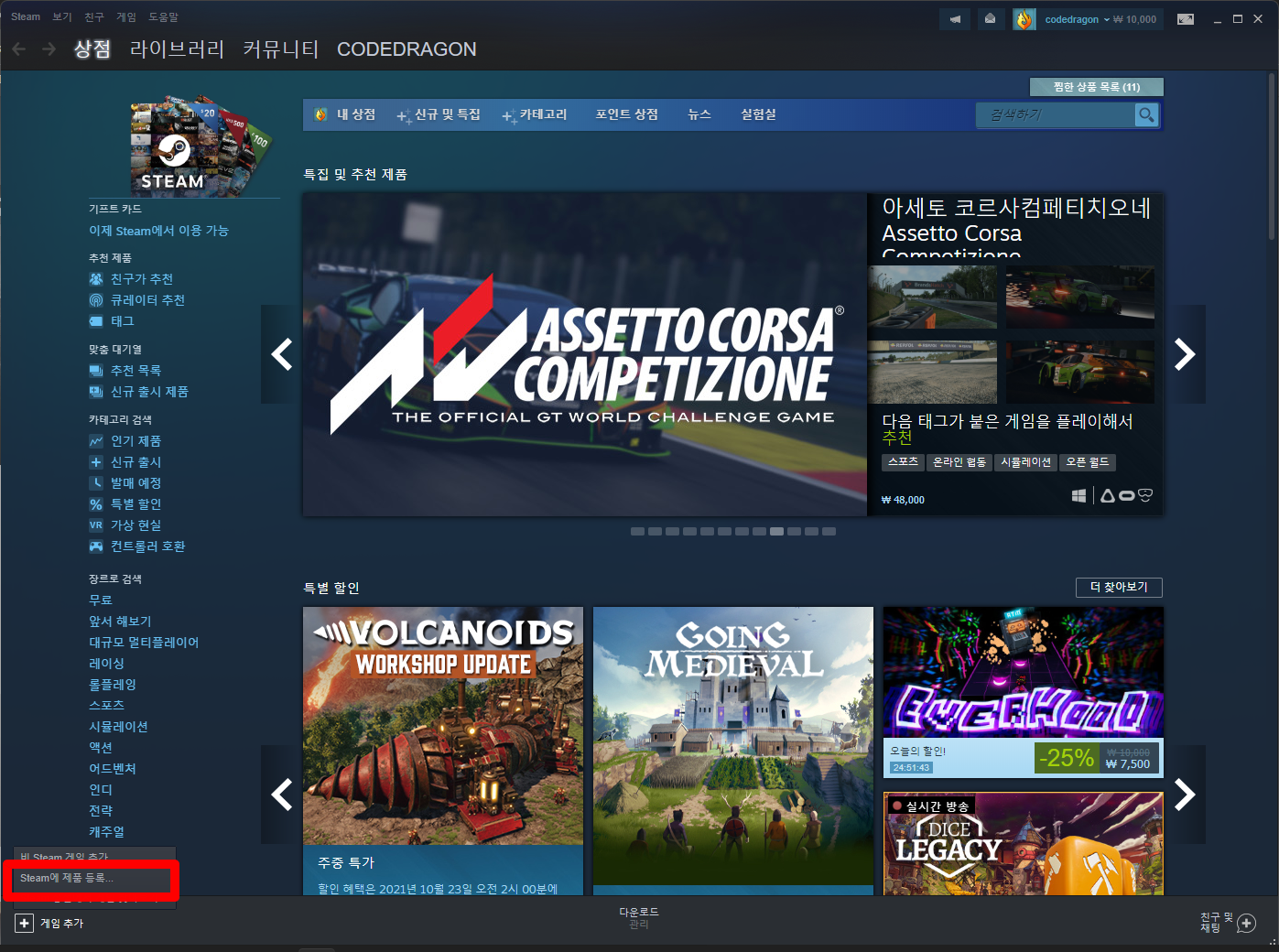
Task: Click the 컨트롤러 호환 gamepad icon
Action: coord(96,546)
